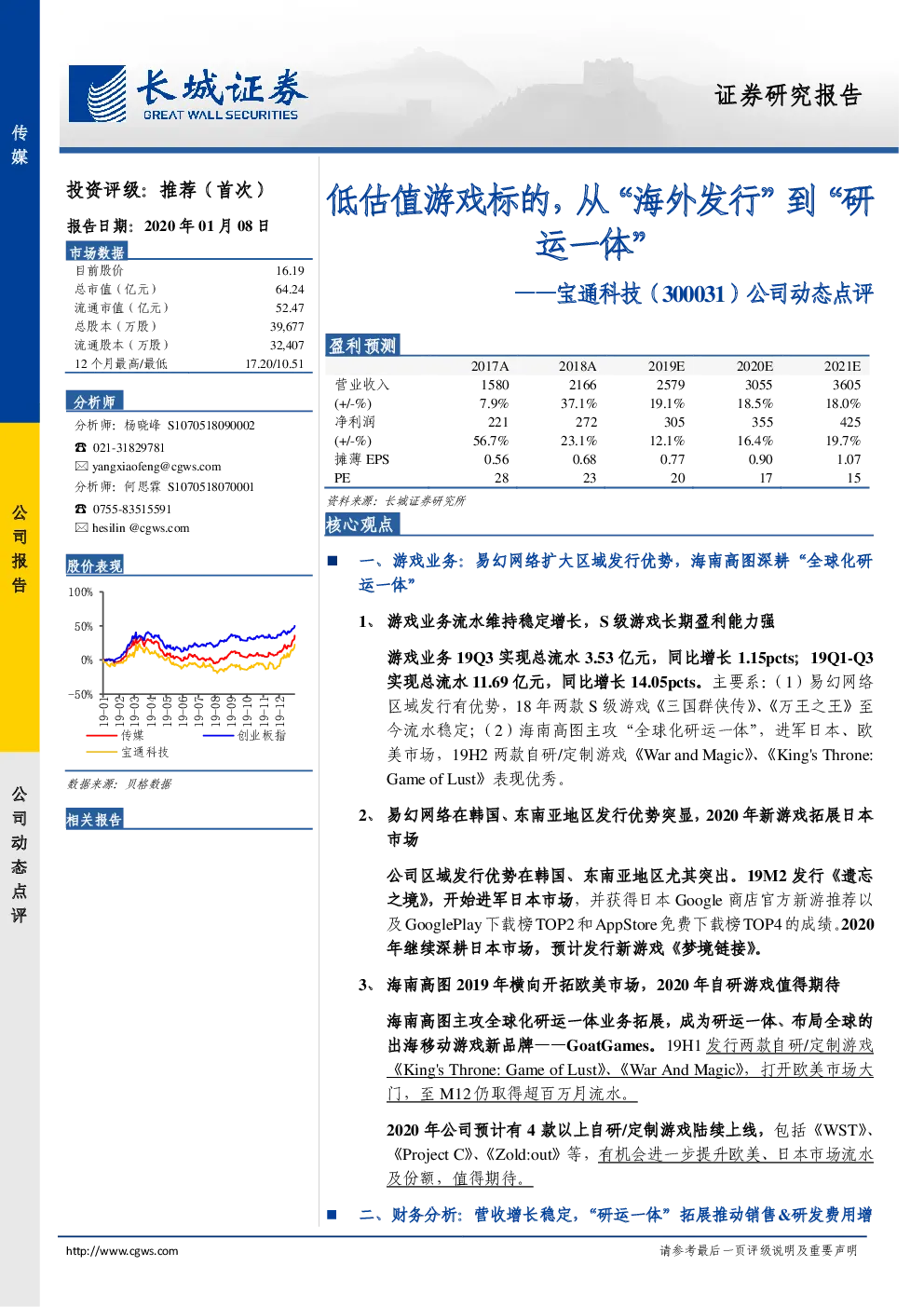Click heading 游戏业务流水维持稳定增长
924x1307 pixels.
point(486,621)
